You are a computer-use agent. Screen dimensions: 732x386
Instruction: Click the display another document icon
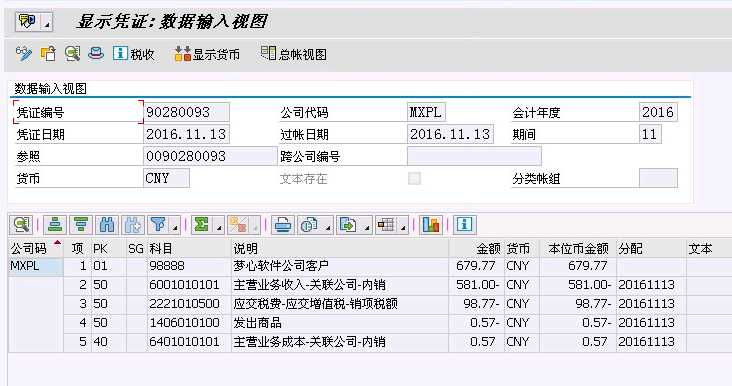click(x=48, y=54)
